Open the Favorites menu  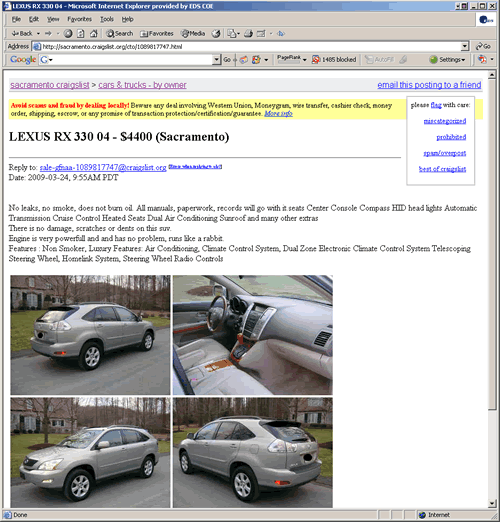click(x=79, y=19)
